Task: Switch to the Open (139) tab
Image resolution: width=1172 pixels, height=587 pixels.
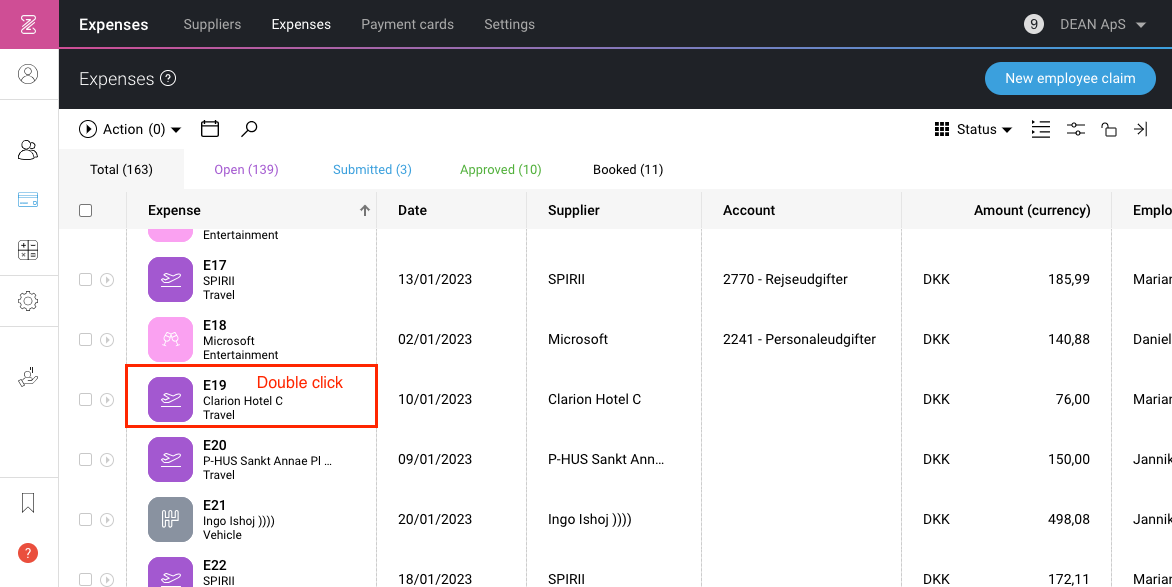Action: (246, 170)
